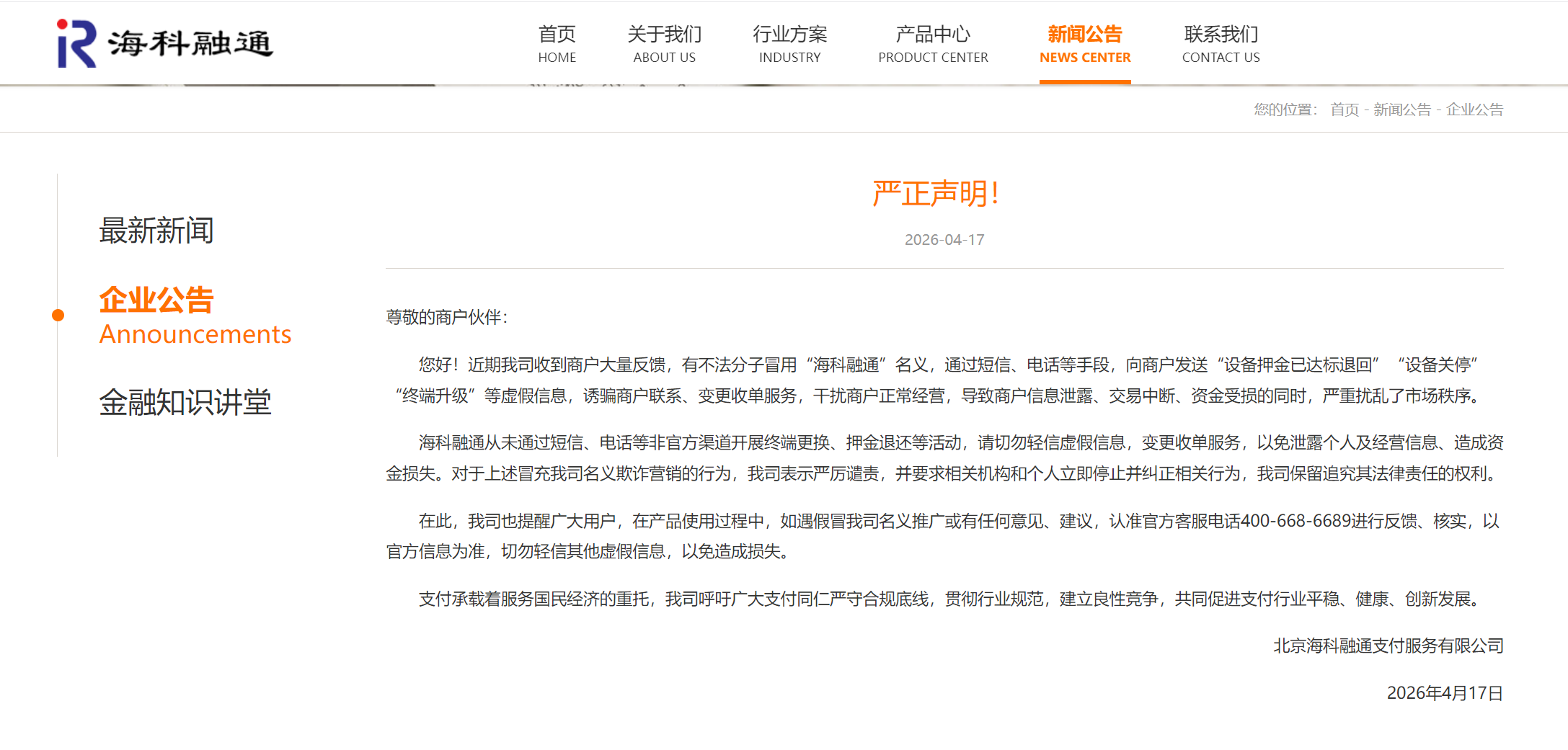Open 最新新闻 in the left sidebar
The image size is (1568, 750).
pyautogui.click(x=156, y=231)
